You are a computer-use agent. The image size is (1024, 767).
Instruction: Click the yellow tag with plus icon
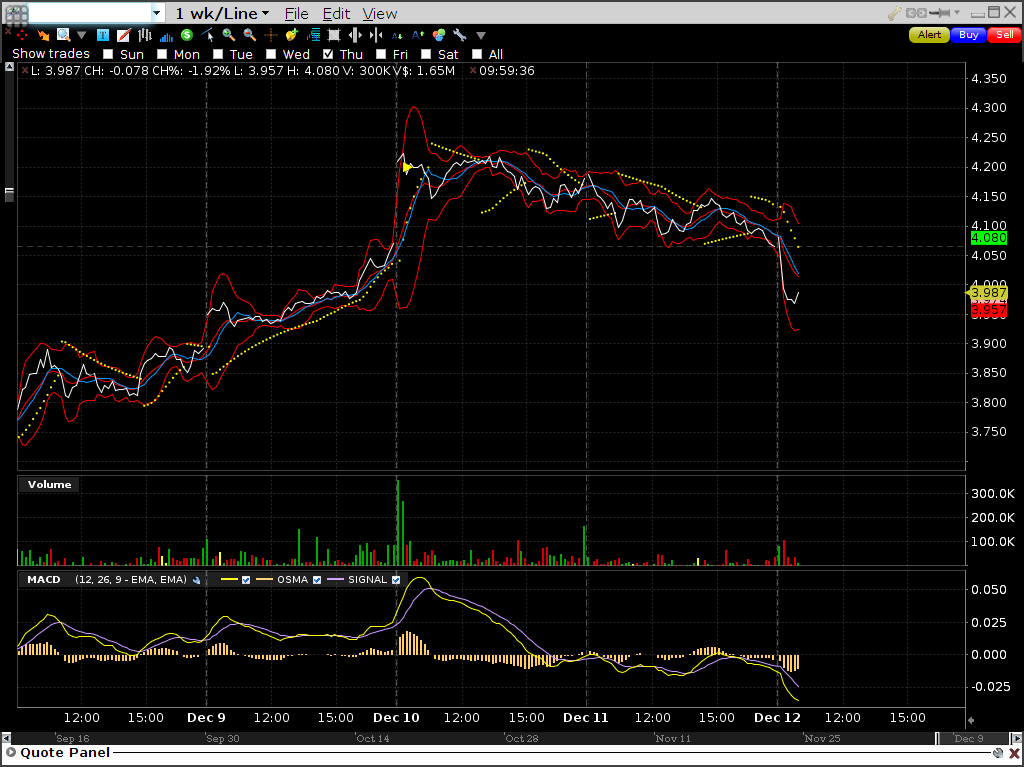coord(291,35)
